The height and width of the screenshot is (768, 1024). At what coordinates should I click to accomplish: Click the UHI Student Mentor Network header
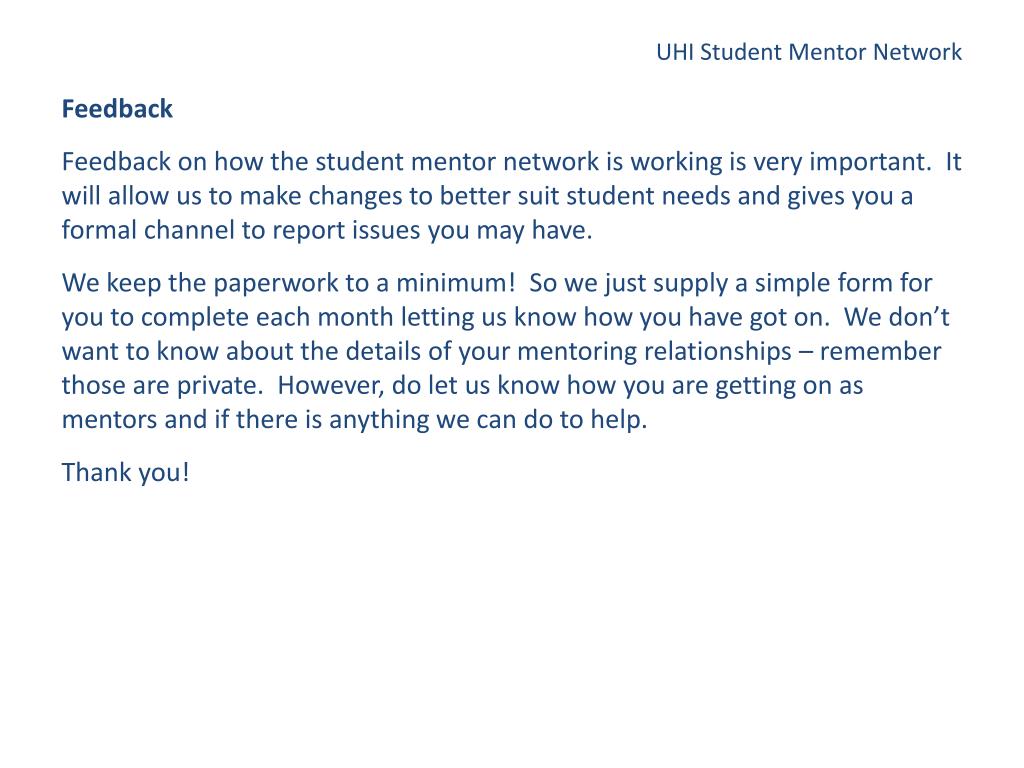(x=808, y=52)
